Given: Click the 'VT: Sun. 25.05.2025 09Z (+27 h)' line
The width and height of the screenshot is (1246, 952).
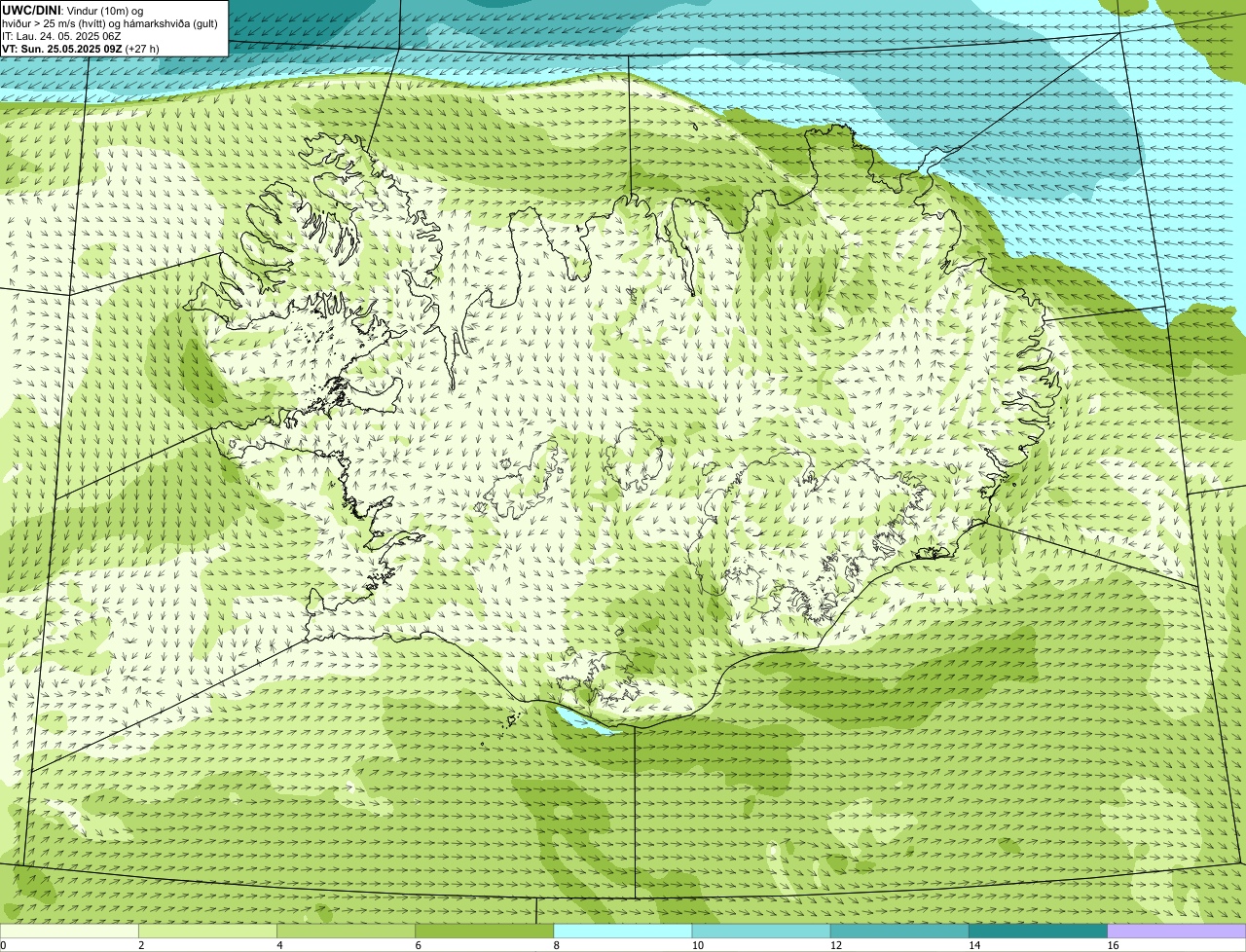Looking at the screenshot, I should click(81, 48).
